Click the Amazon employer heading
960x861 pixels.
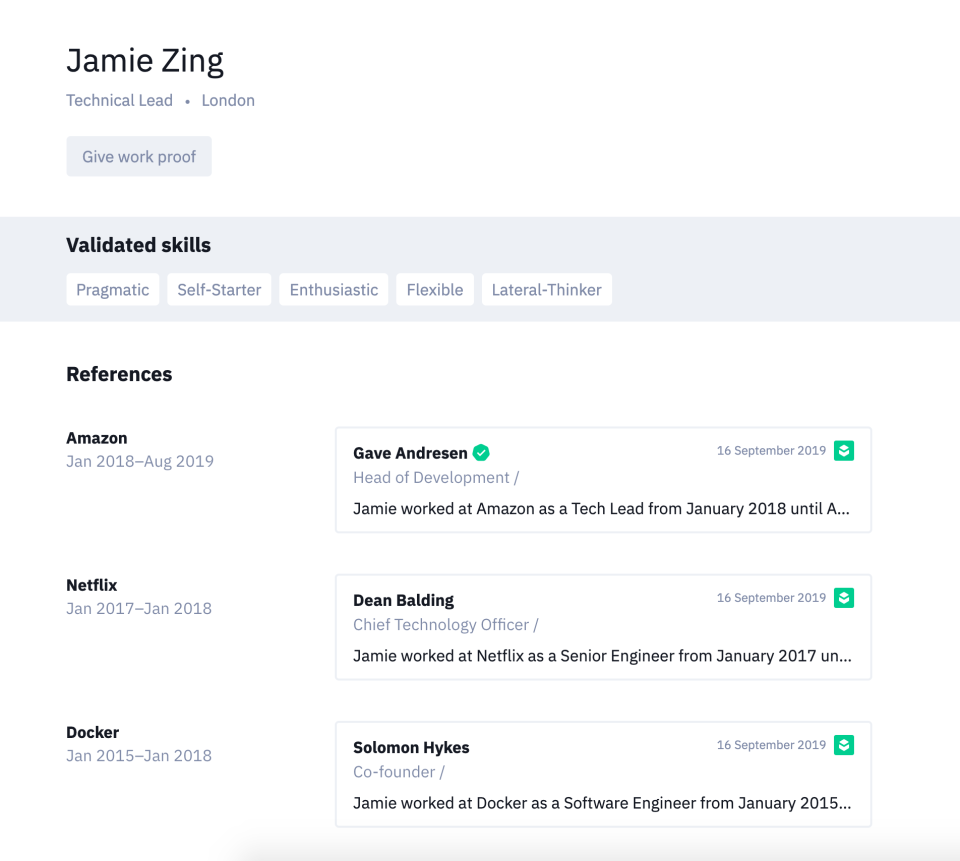click(x=97, y=438)
